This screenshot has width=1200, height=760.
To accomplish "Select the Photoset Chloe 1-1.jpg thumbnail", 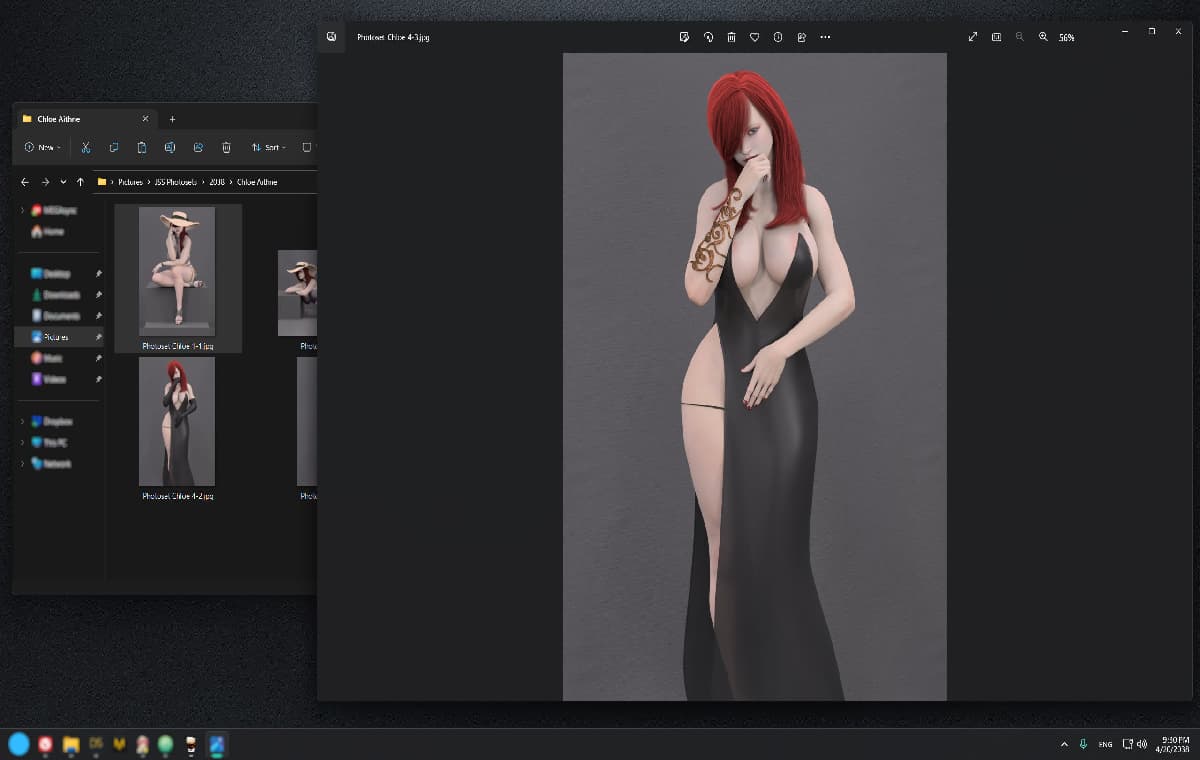I will point(177,270).
